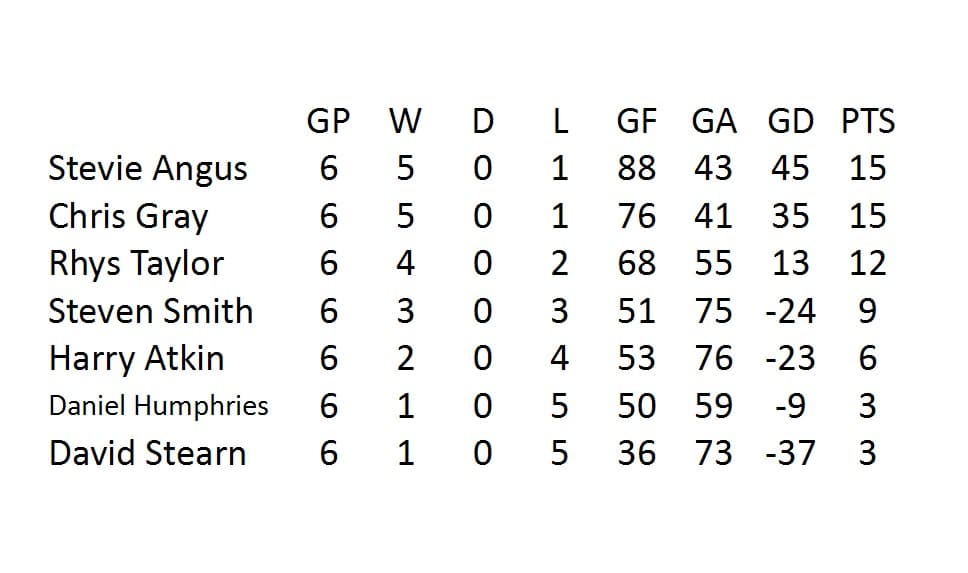Image resolution: width=968 pixels, height=573 pixels.
Task: Click Harry Atkin in the table
Action: pyautogui.click(x=136, y=358)
